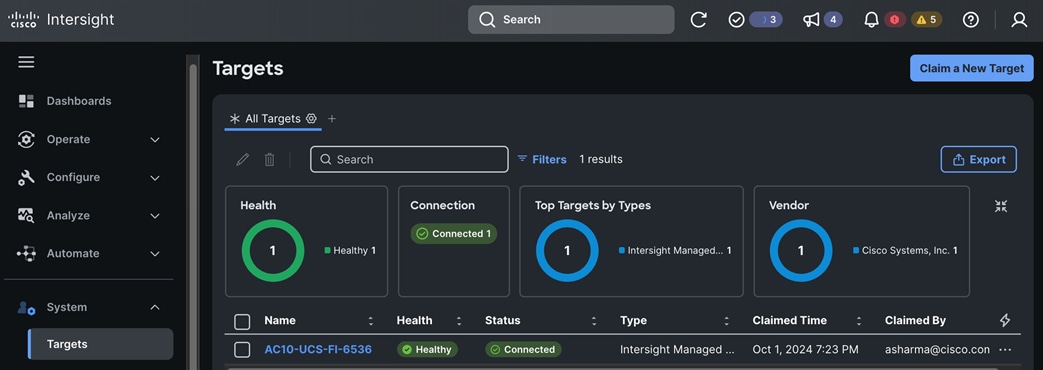
Task: Click the Claimed By column header
Action: [915, 320]
